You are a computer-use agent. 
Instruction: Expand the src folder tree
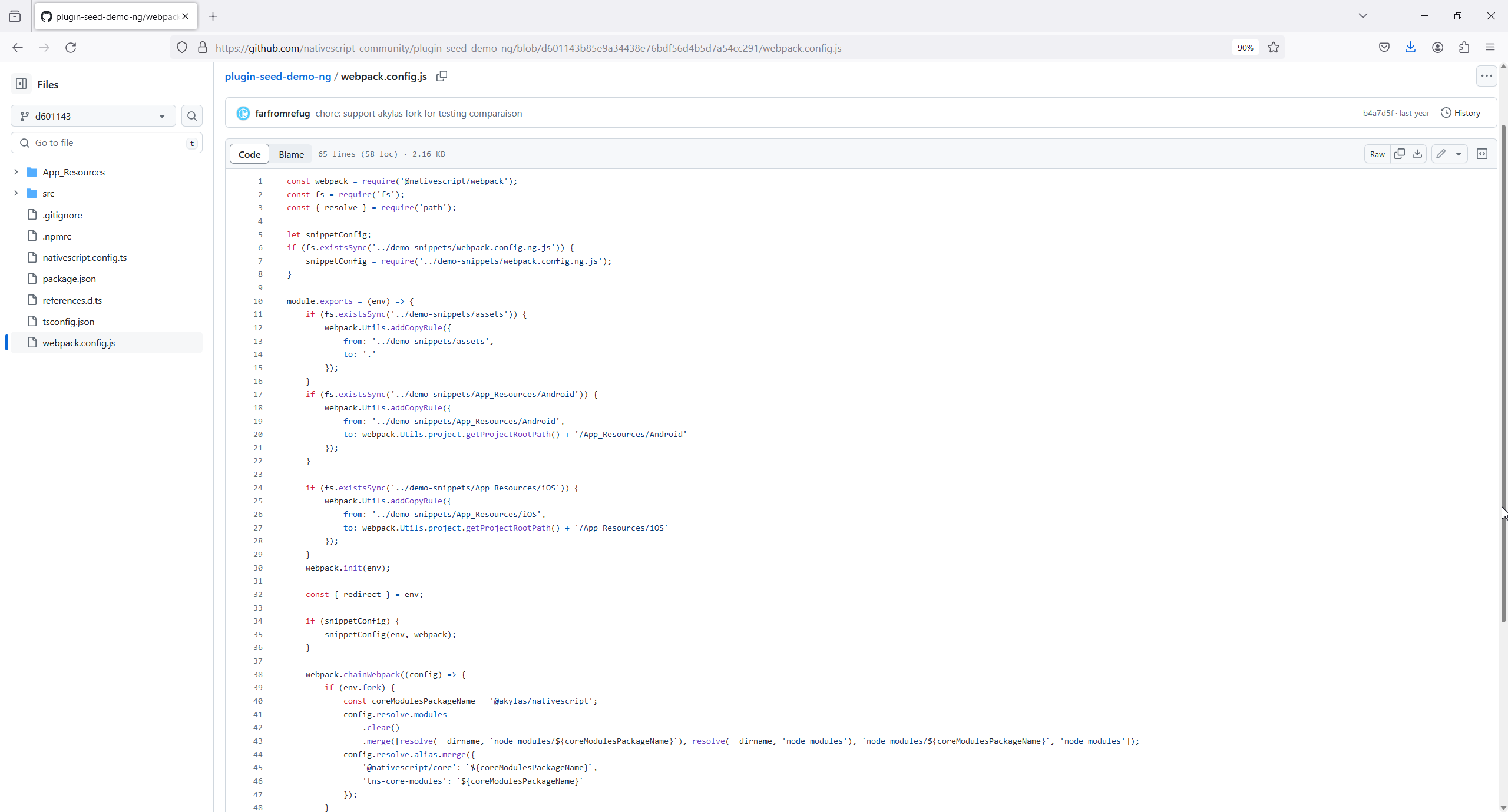pos(15,193)
